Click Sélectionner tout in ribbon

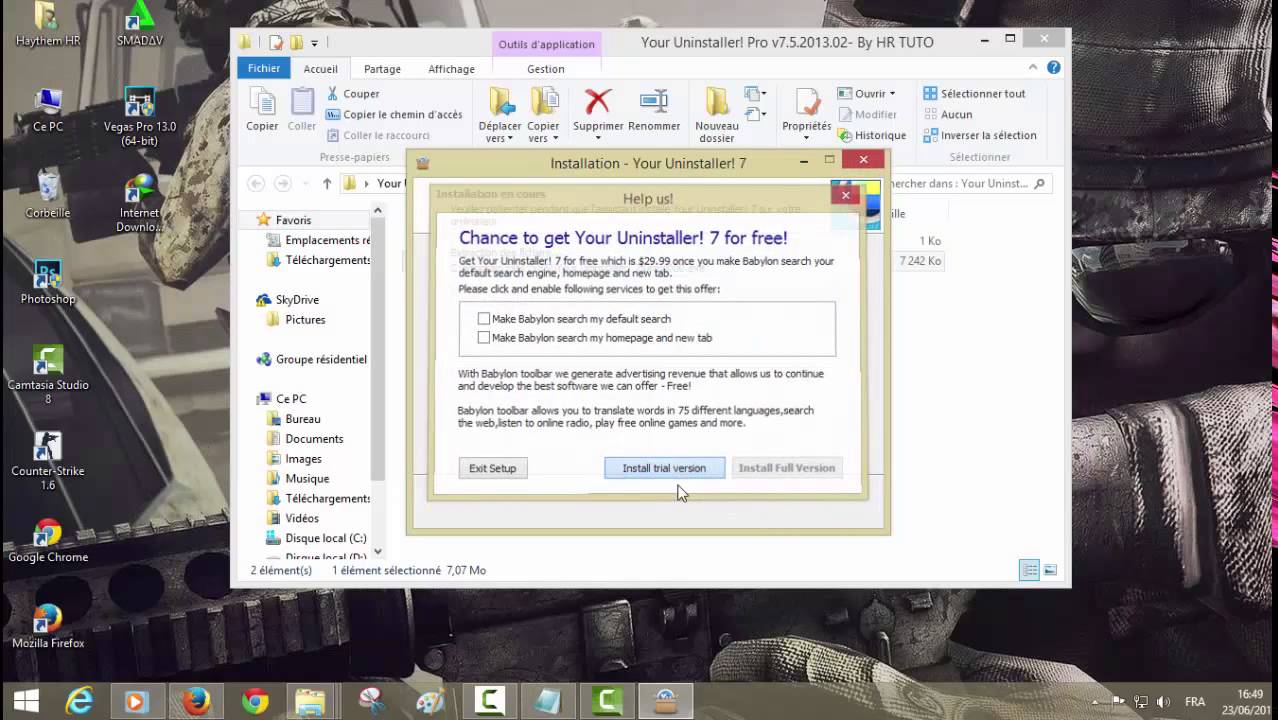[x=974, y=93]
